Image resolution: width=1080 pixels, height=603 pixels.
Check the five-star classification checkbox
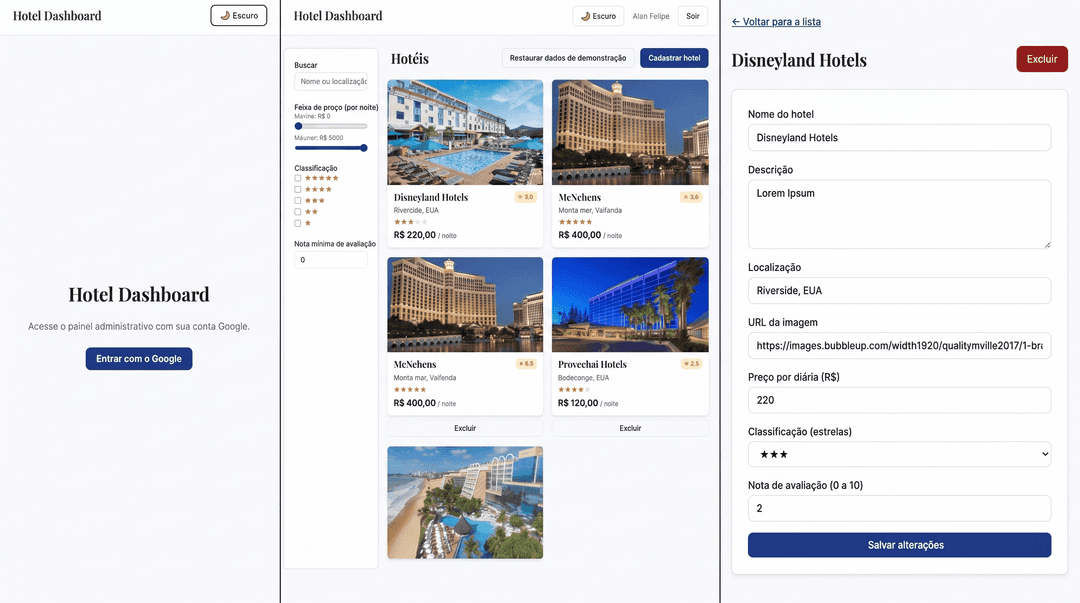[298, 178]
